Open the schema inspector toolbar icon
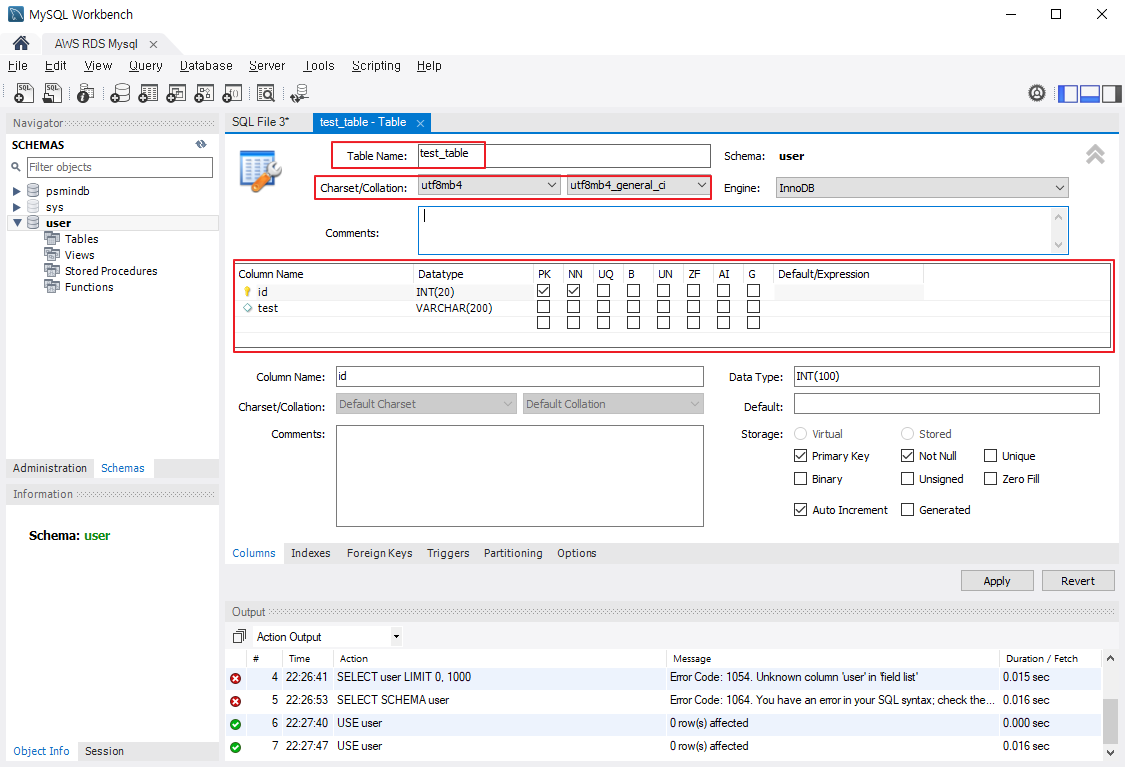Image resolution: width=1126 pixels, height=768 pixels. (85, 93)
